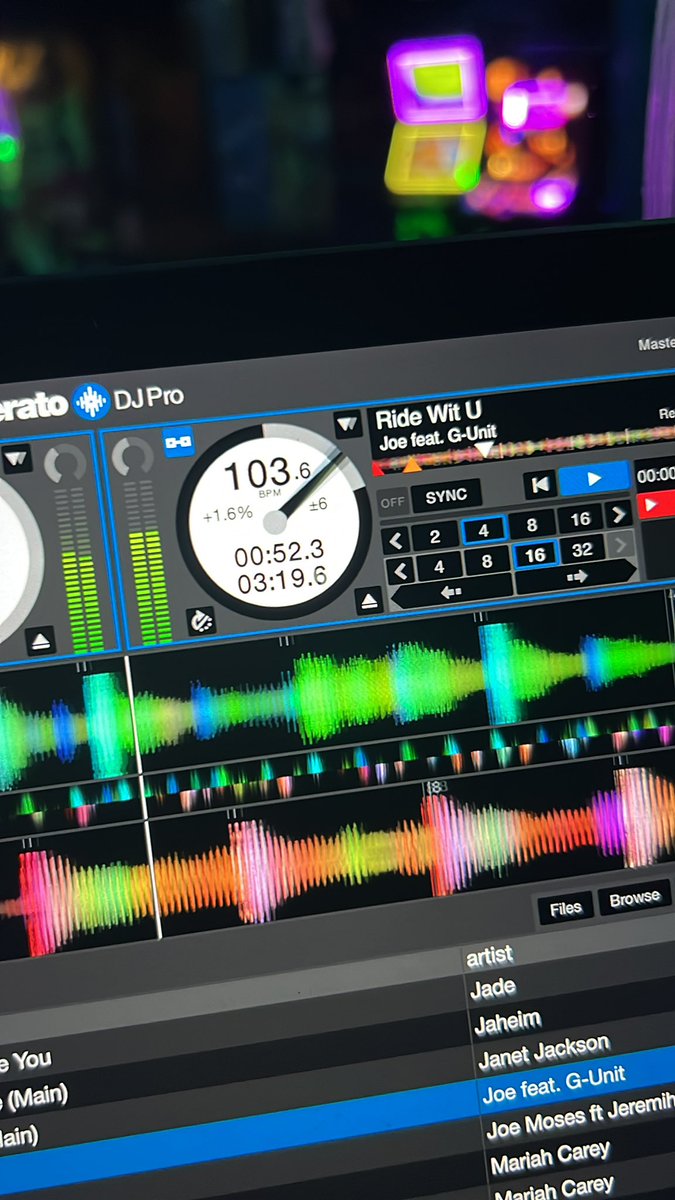
Task: Select beat jump size 32
Action: [582, 550]
